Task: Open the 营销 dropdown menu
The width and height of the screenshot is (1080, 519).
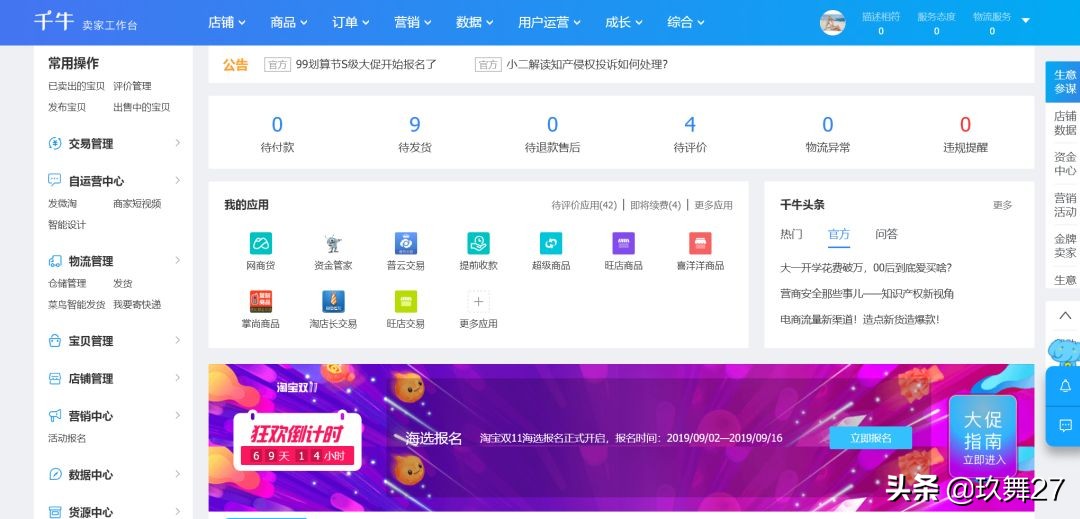Action: 413,22
